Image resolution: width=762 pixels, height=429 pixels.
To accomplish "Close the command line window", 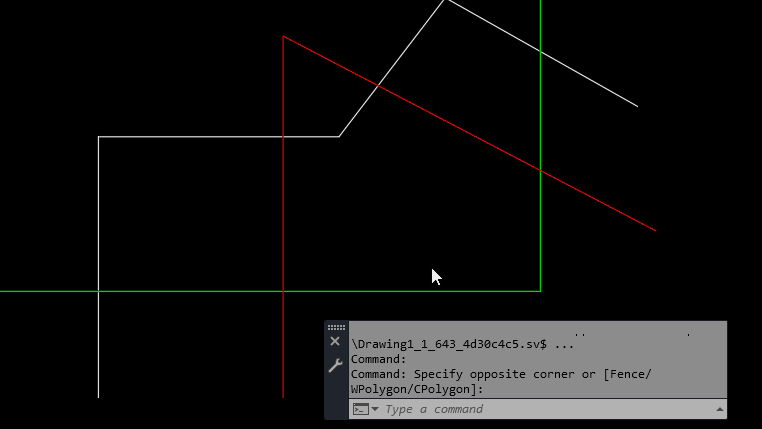I will pos(335,342).
